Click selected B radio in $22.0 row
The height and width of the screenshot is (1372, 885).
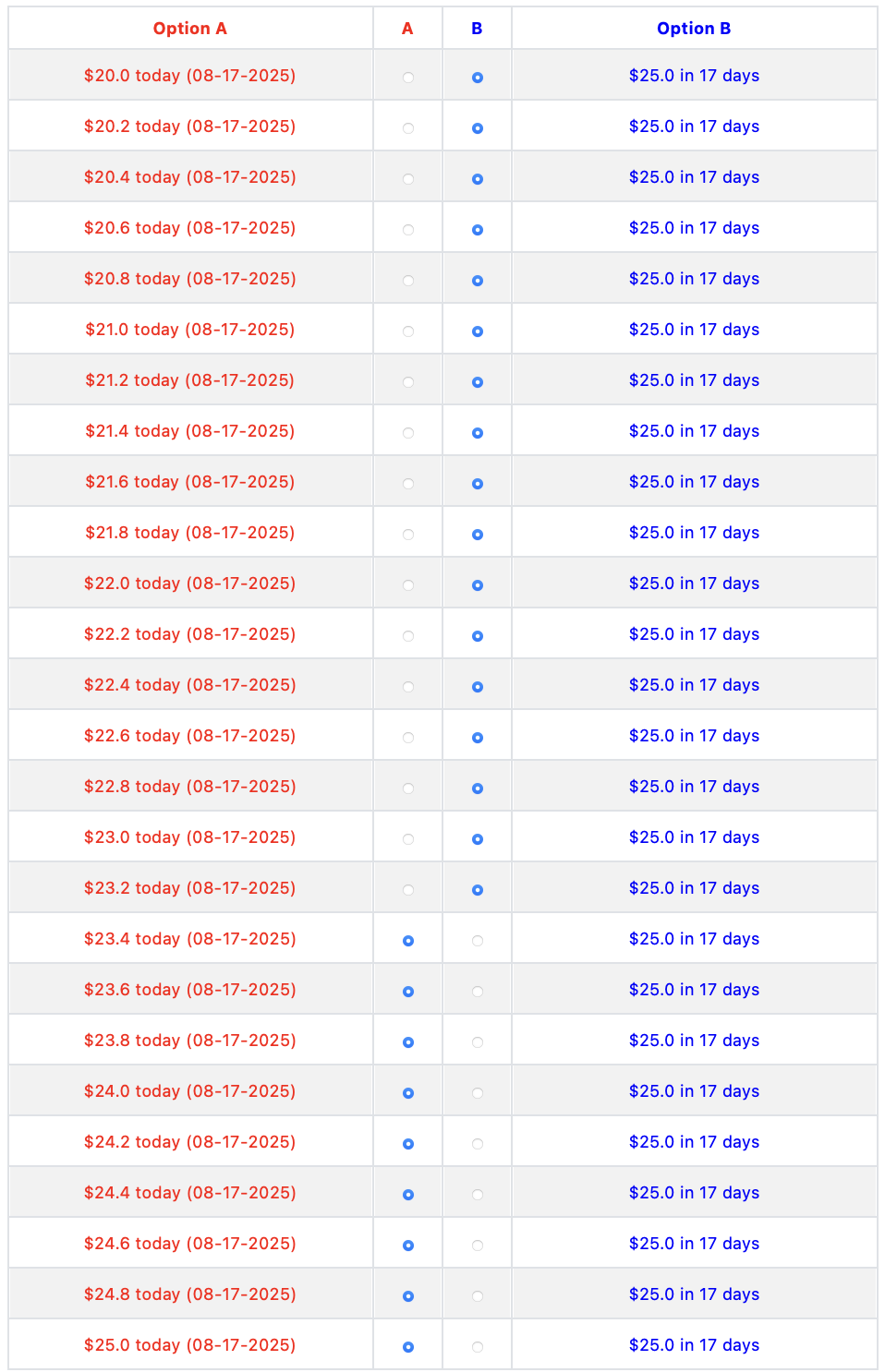(x=478, y=585)
